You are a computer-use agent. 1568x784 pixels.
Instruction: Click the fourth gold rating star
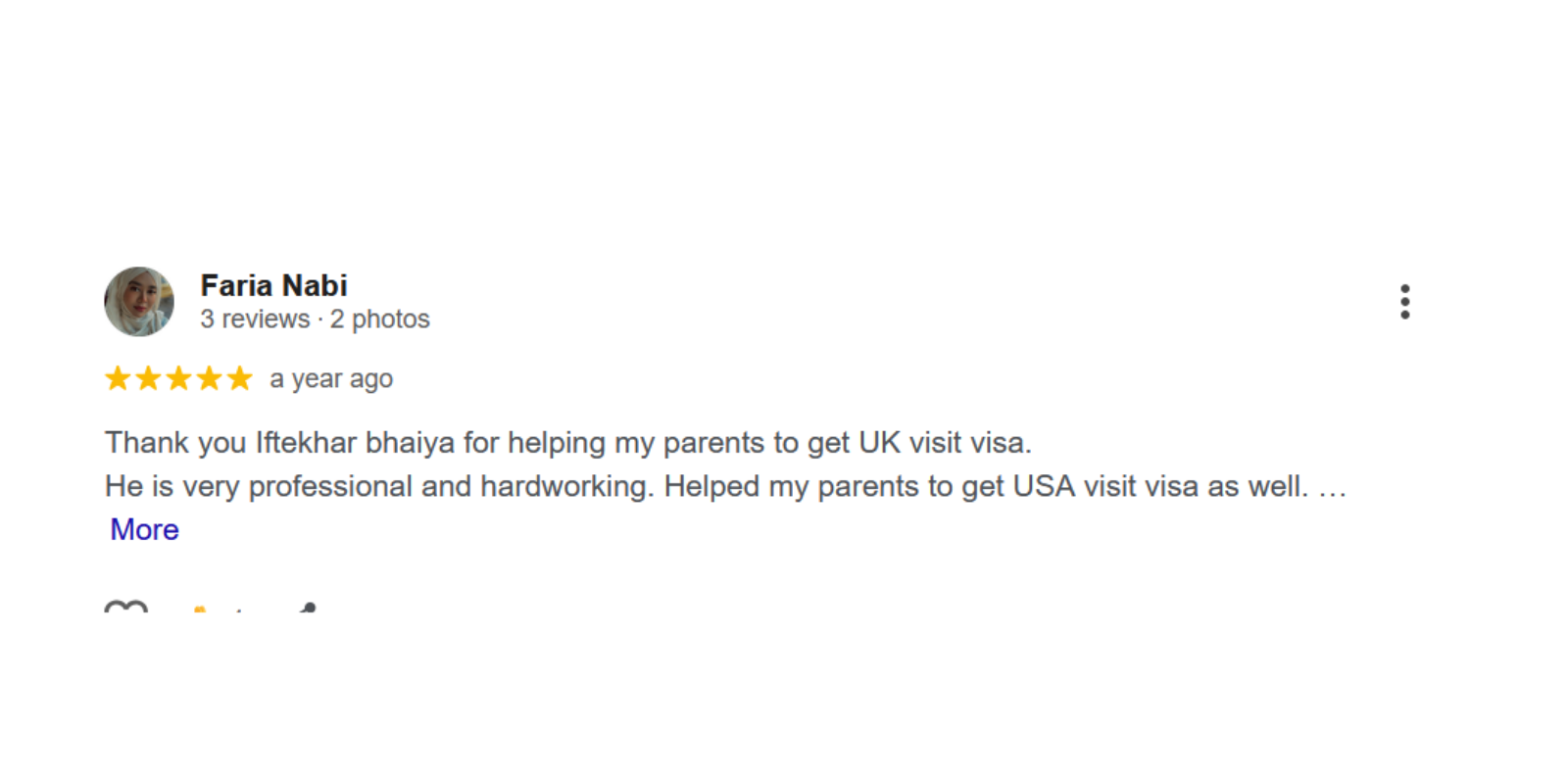(x=209, y=378)
